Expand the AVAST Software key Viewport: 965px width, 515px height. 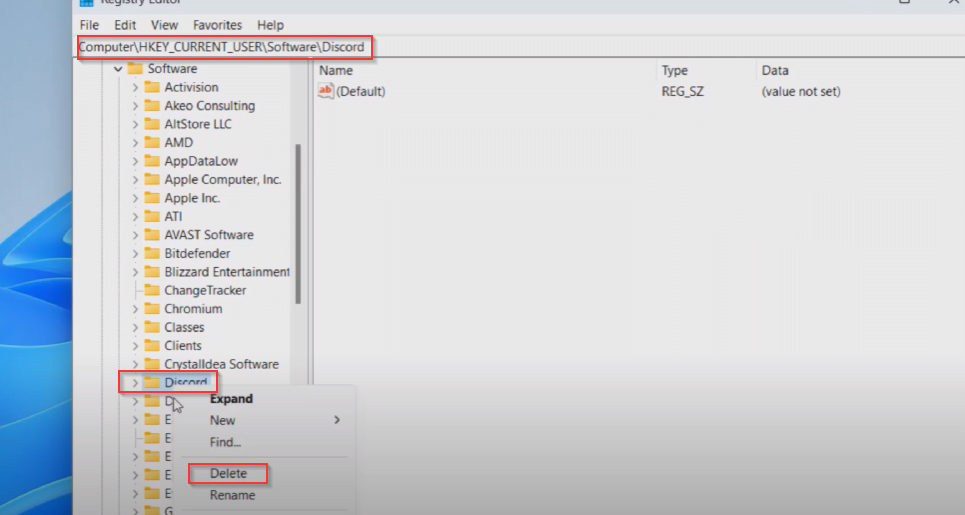pyautogui.click(x=135, y=235)
